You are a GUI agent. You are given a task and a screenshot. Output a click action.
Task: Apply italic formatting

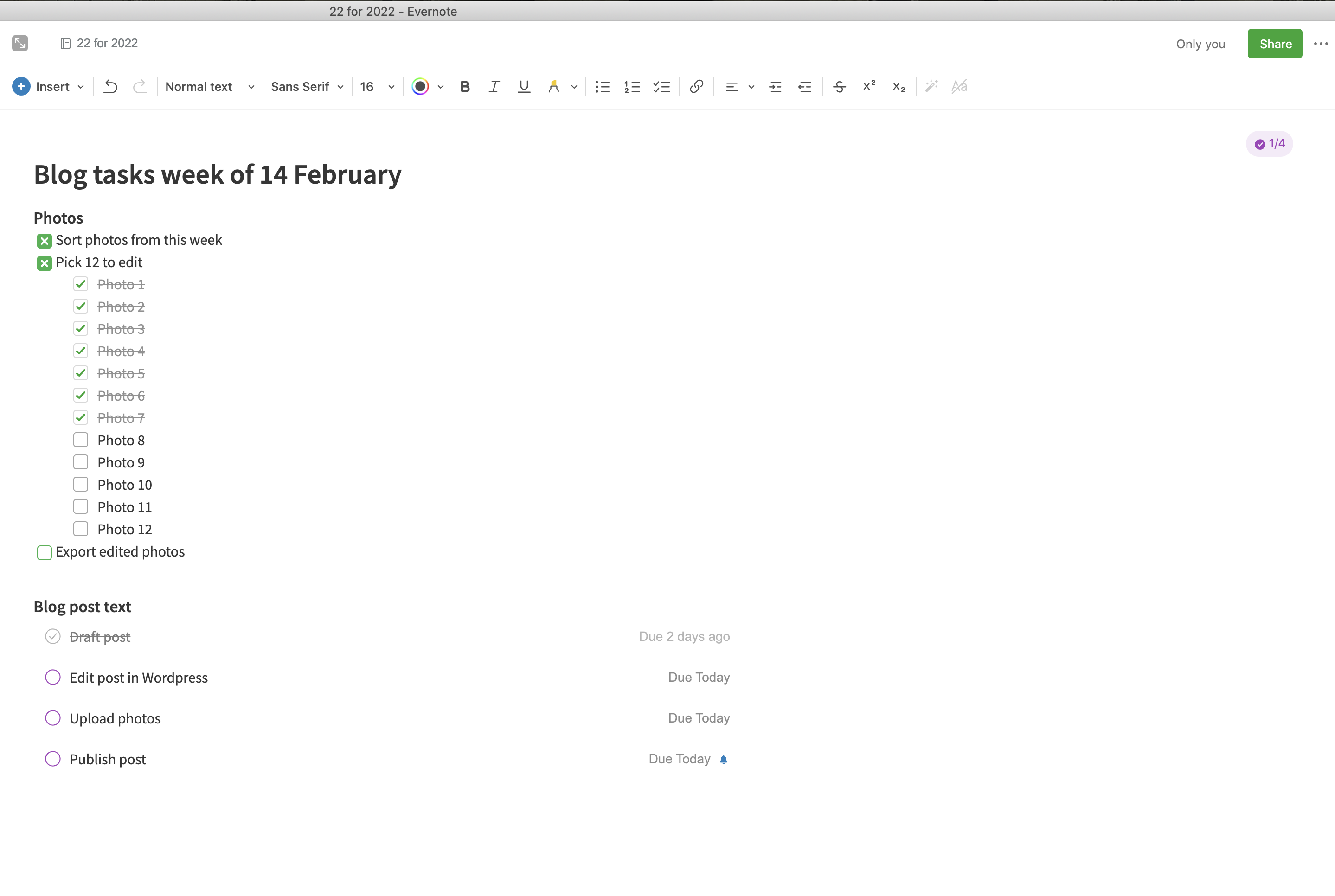pos(494,86)
